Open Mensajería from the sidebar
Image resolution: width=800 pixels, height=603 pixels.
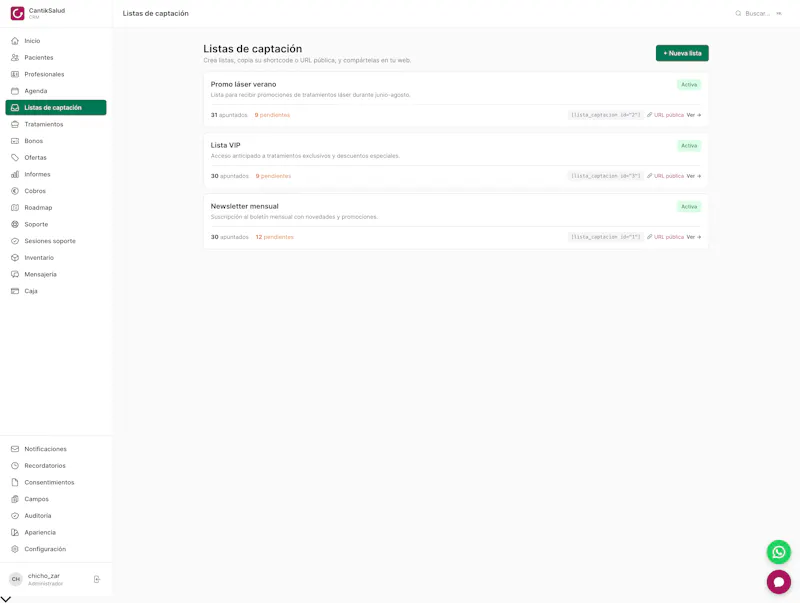pyautogui.click(x=56, y=274)
